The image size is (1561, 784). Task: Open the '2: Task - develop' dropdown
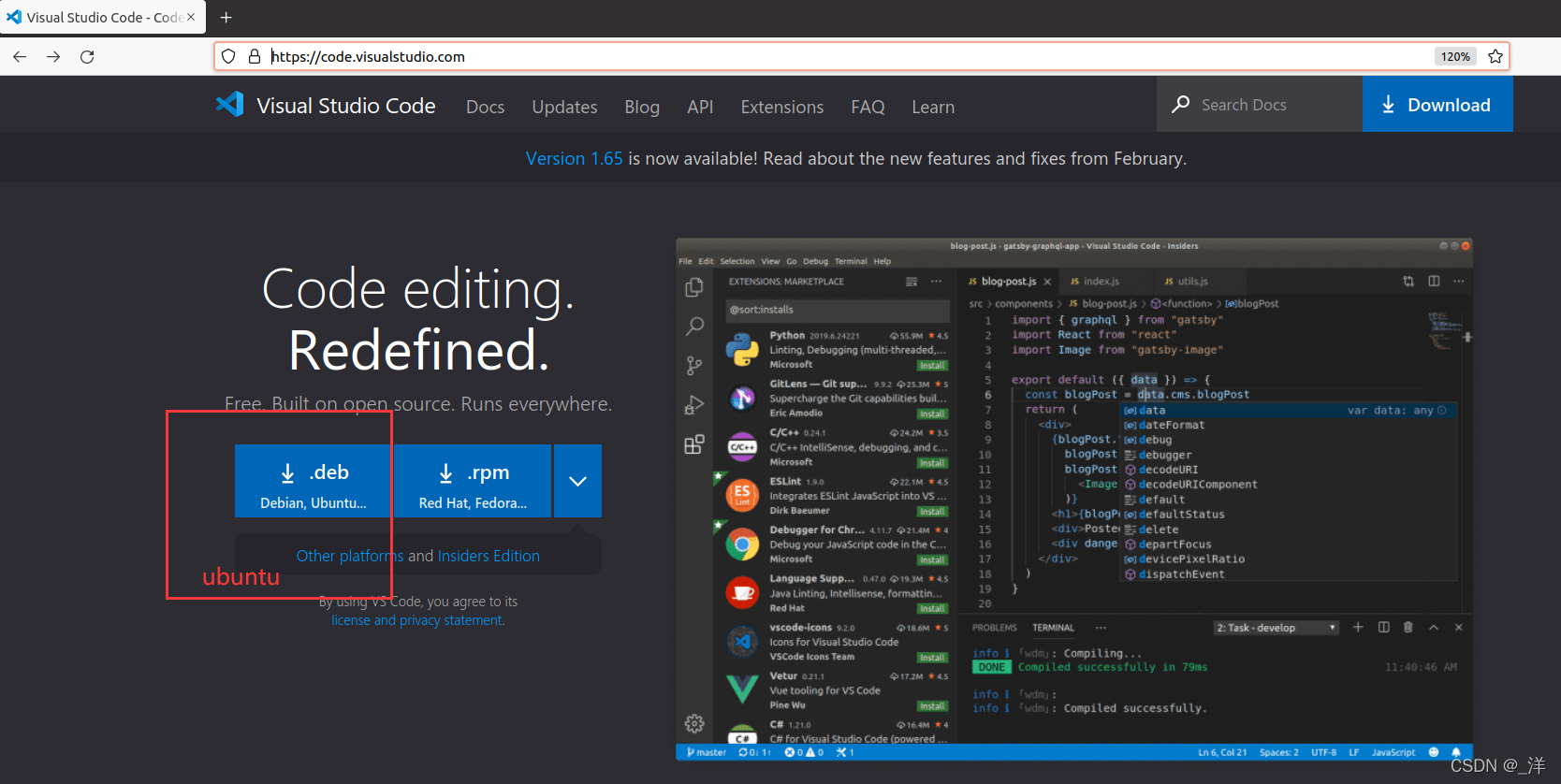click(1277, 628)
